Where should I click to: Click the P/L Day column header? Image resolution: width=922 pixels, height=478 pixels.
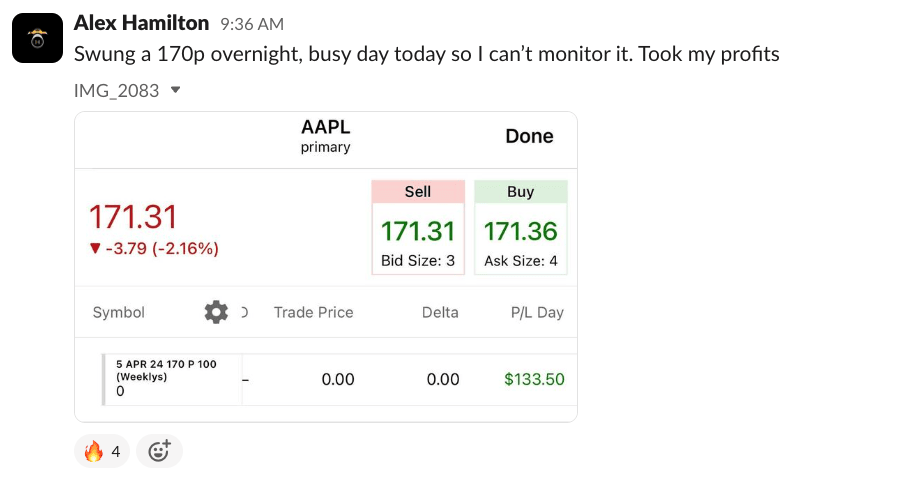pyautogui.click(x=537, y=312)
